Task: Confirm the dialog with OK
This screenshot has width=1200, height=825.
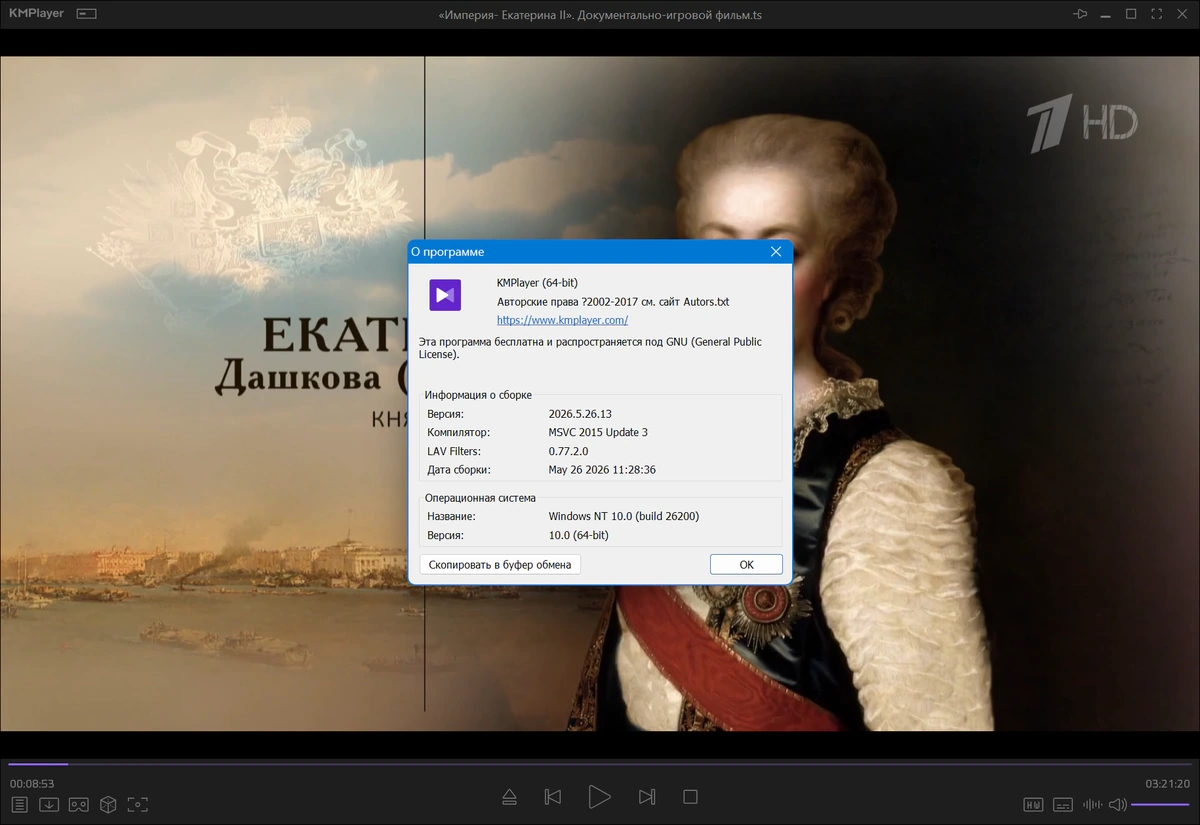Action: pos(746,565)
